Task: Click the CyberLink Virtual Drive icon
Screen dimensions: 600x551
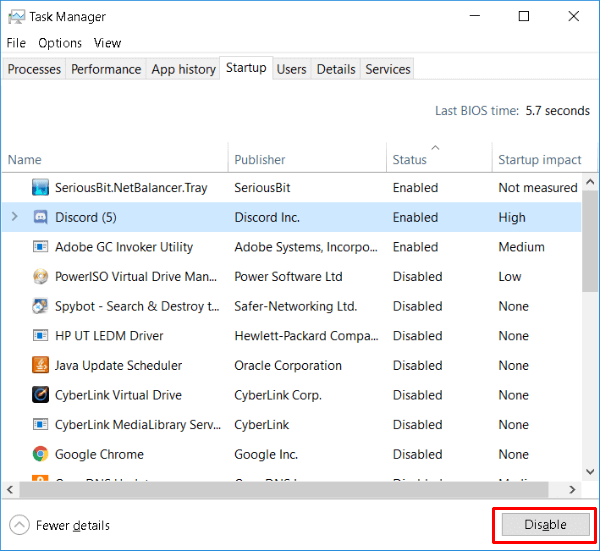Action: click(40, 395)
